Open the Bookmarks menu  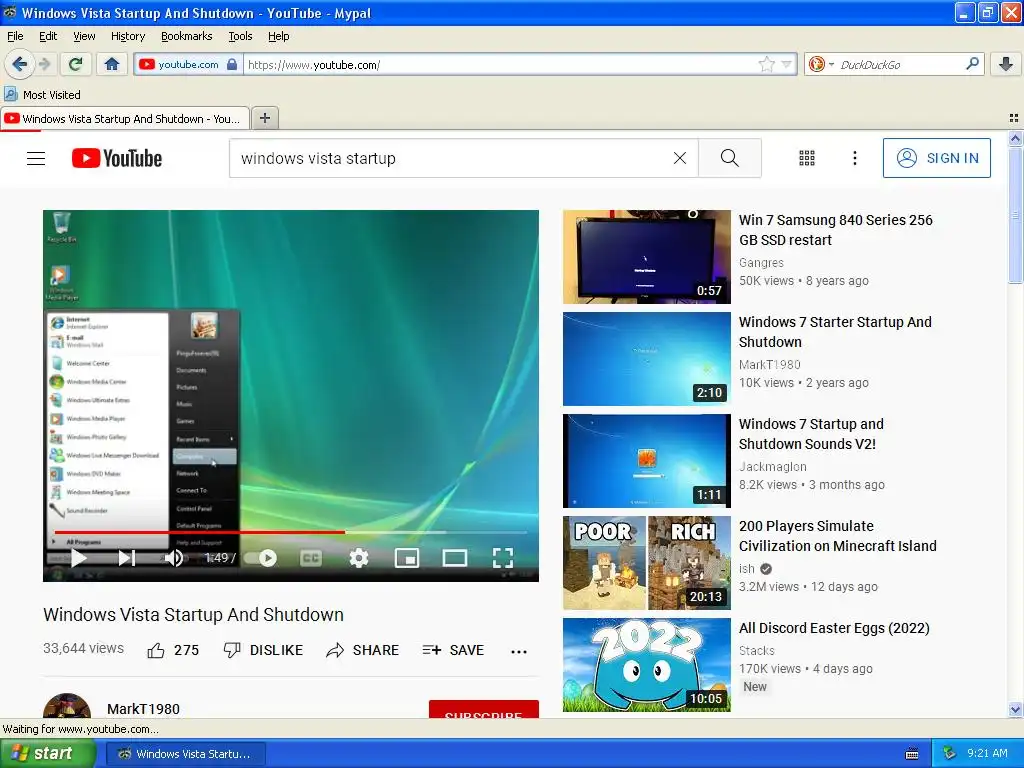(x=187, y=36)
